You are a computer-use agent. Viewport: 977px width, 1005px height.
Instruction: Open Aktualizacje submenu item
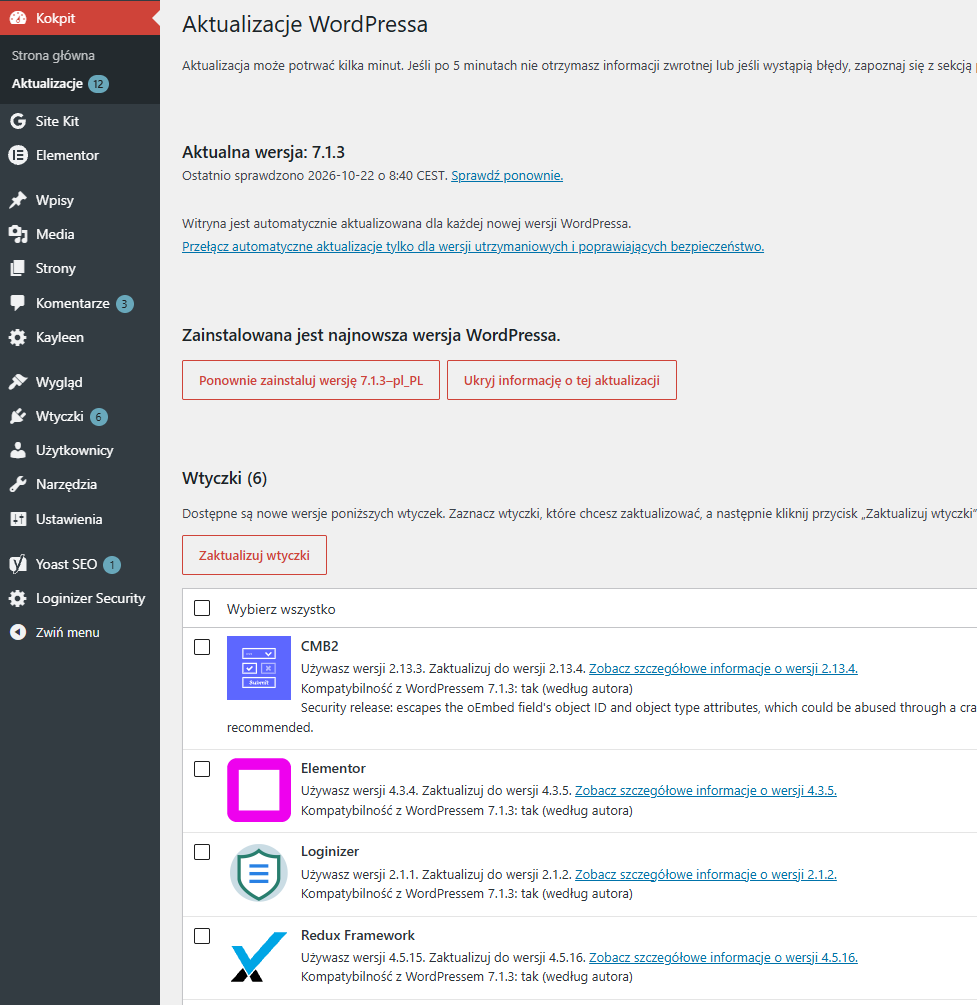pyautogui.click(x=47, y=83)
